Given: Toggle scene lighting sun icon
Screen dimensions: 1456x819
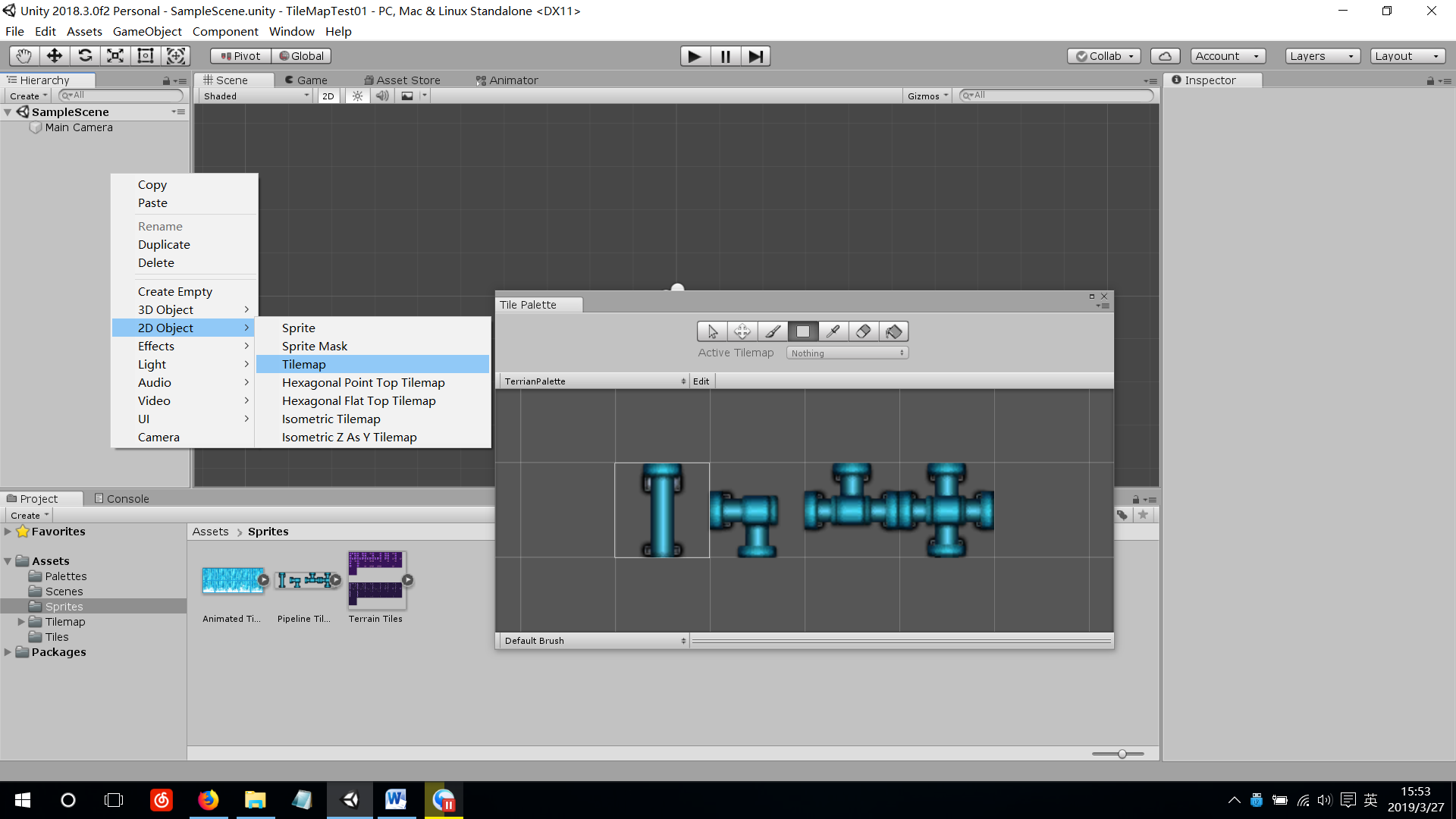Looking at the screenshot, I should [x=357, y=96].
